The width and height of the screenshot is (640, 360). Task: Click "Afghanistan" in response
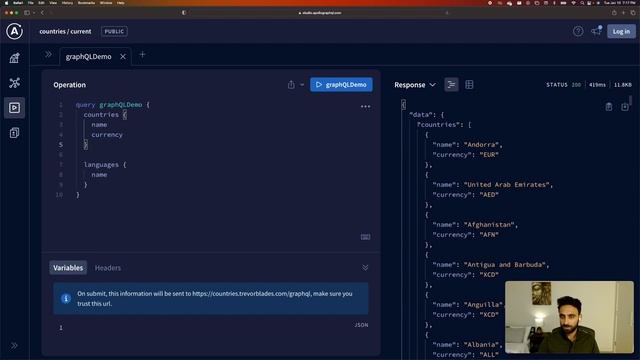490,224
